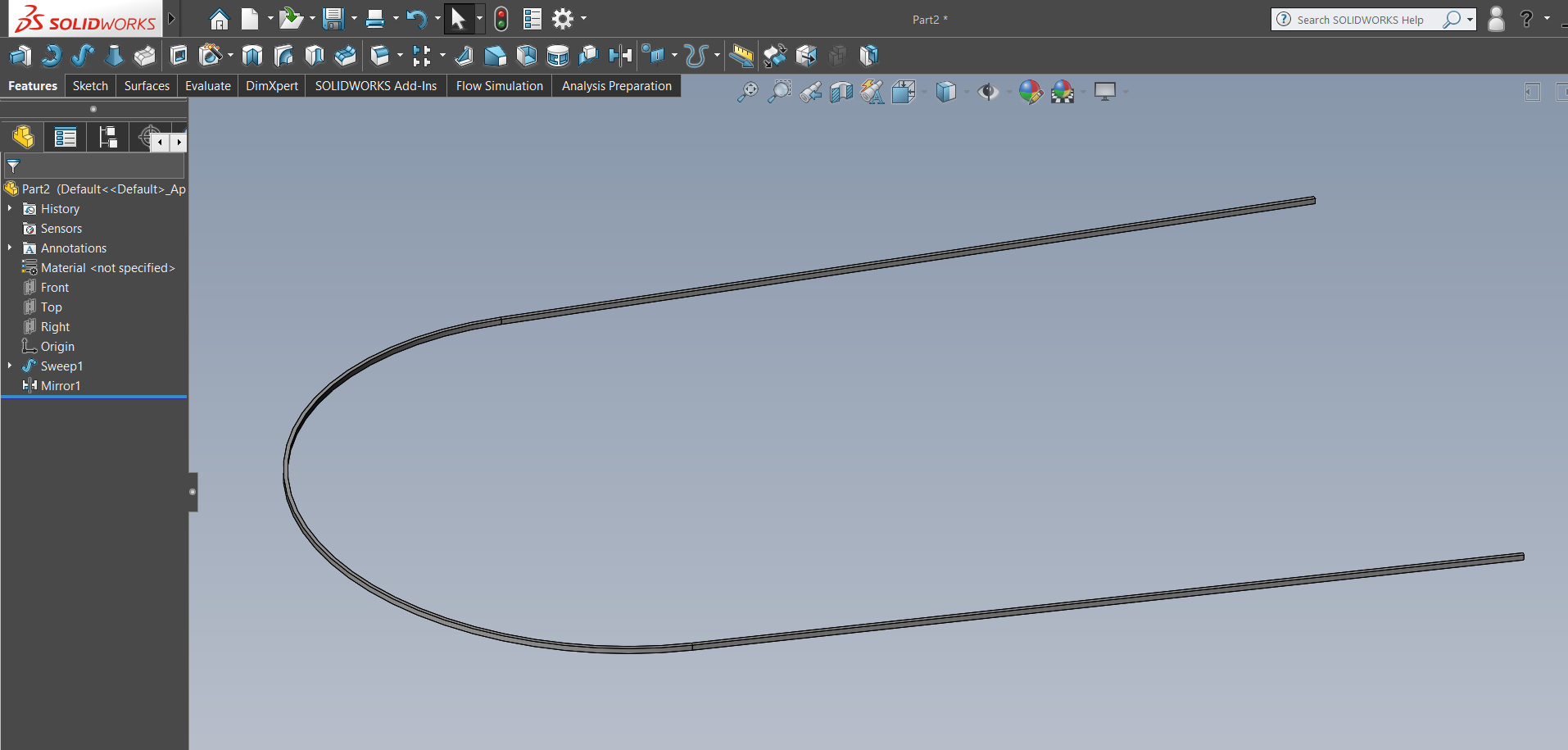Image resolution: width=1568 pixels, height=750 pixels.
Task: Open the Edit Appearance tool
Action: [x=1031, y=92]
